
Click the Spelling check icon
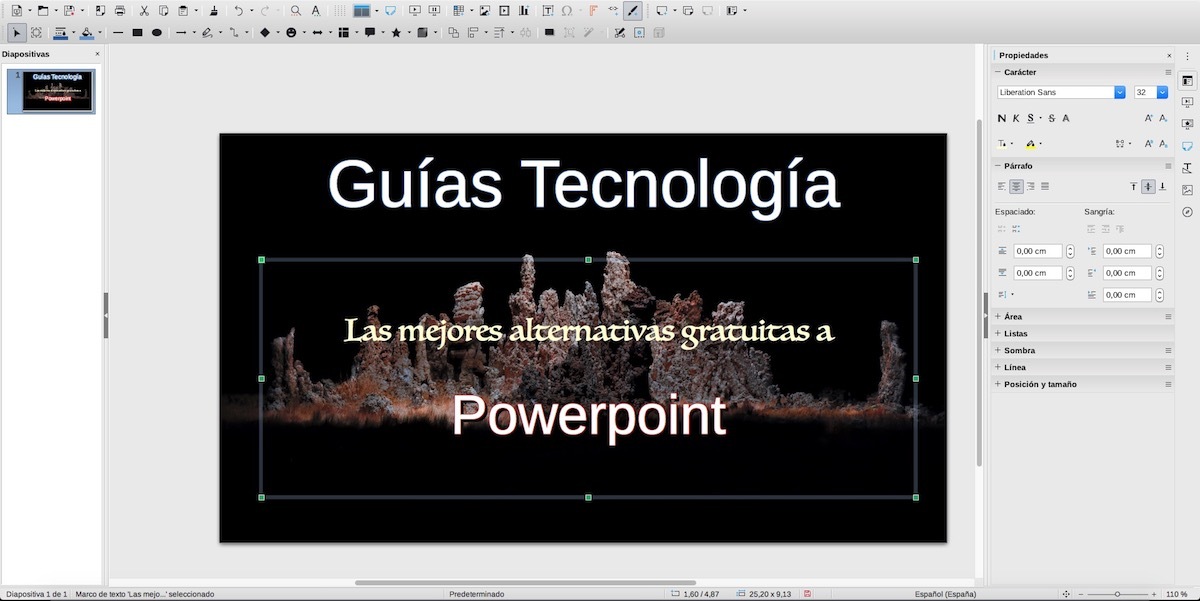click(316, 11)
